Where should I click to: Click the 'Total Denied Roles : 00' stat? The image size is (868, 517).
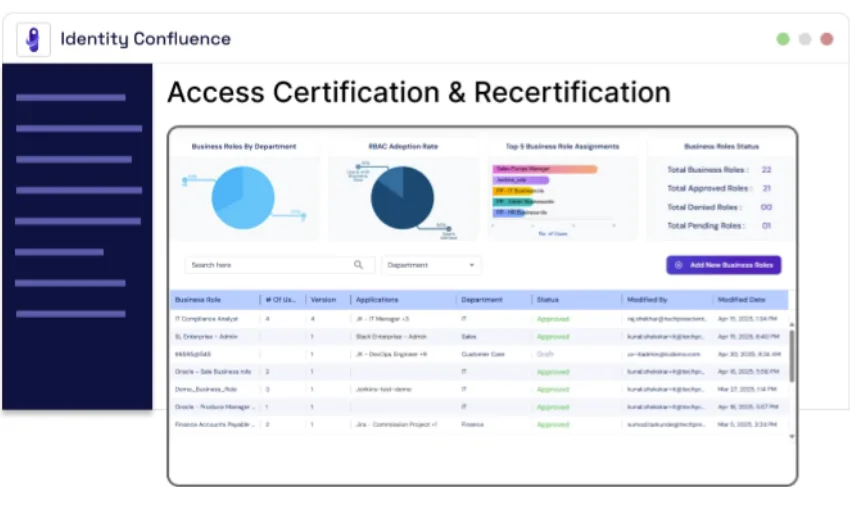(719, 207)
